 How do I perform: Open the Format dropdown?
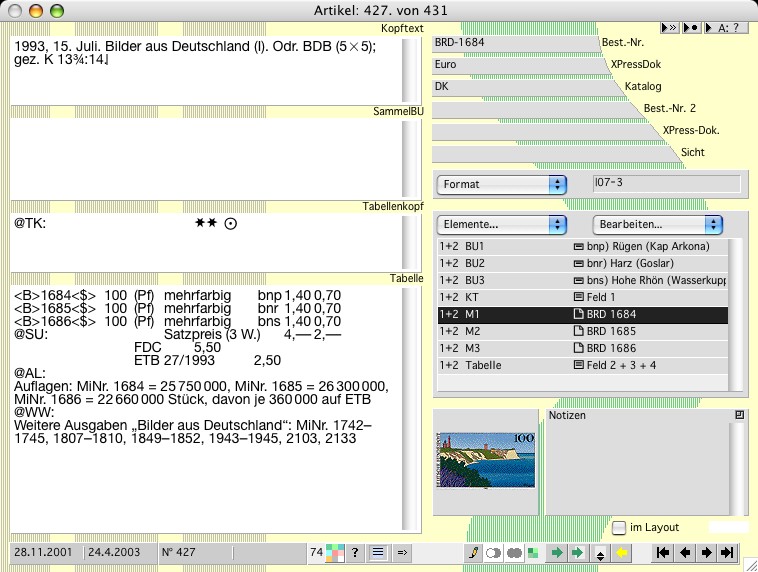coord(502,184)
